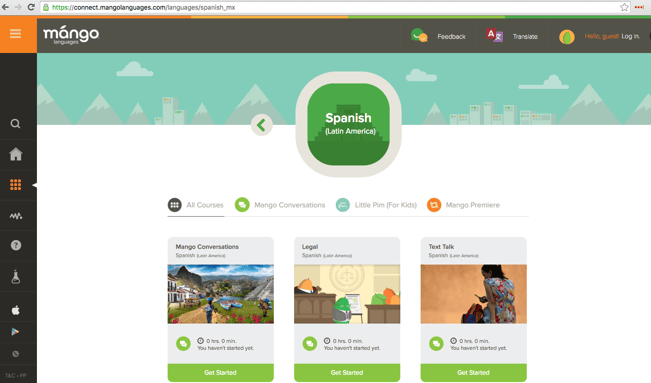Open the activity waveform icon in sidebar

[16, 216]
